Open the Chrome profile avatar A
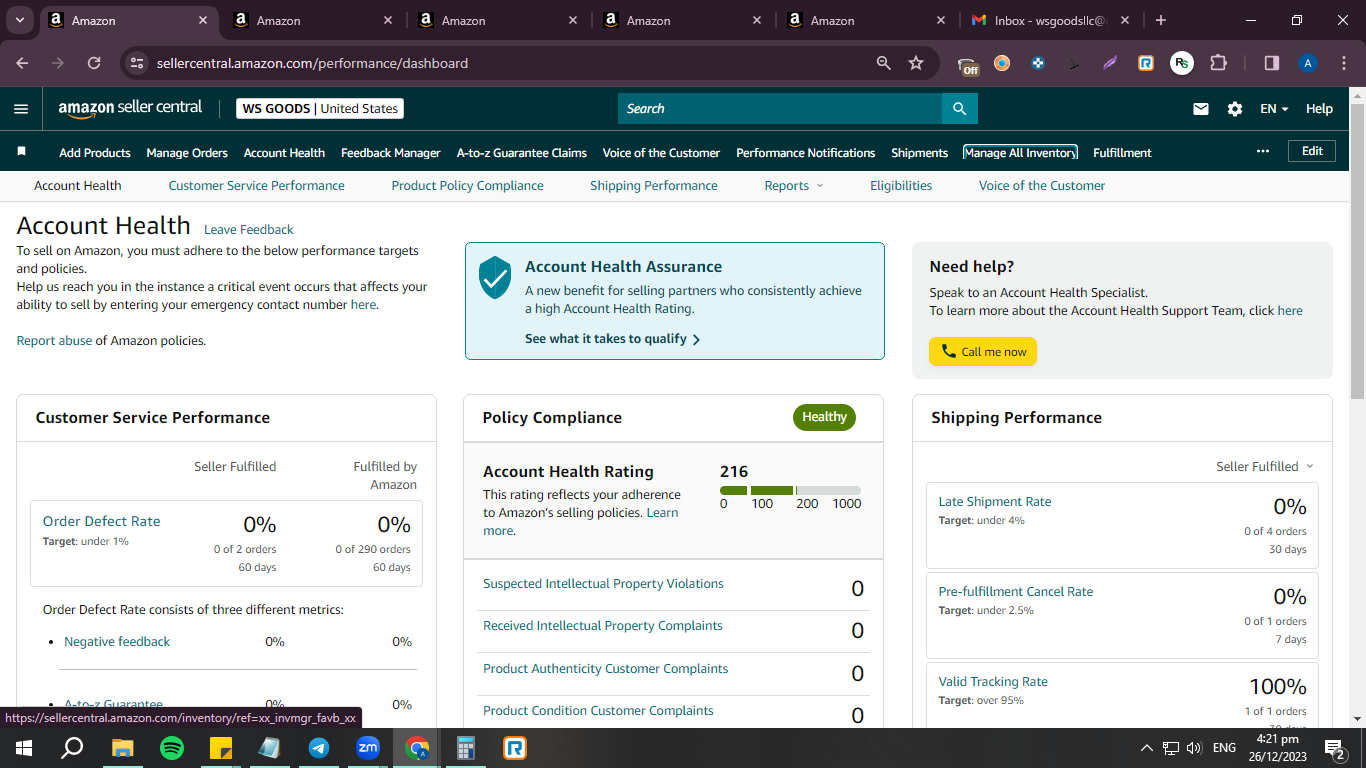The width and height of the screenshot is (1366, 768). (x=1308, y=63)
